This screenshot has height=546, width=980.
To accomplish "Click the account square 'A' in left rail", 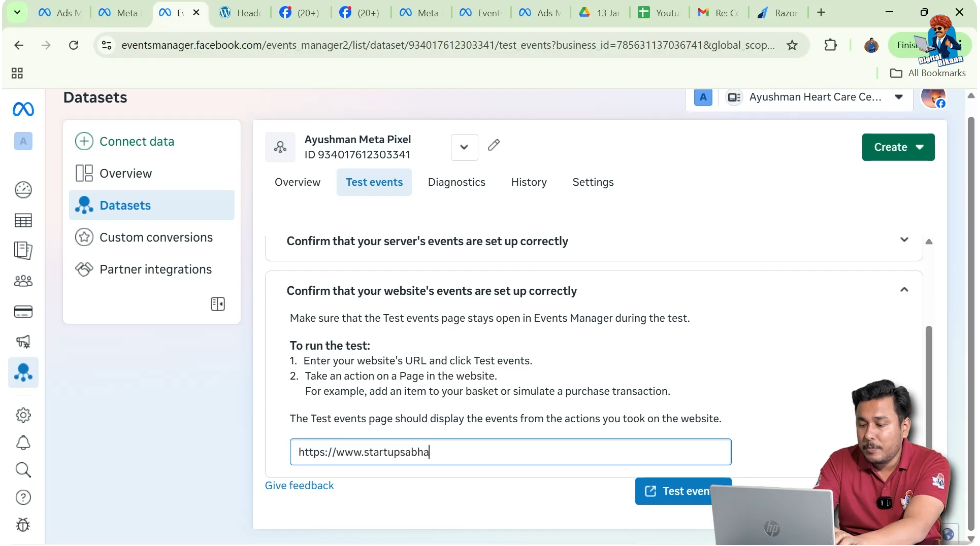I will (23, 141).
